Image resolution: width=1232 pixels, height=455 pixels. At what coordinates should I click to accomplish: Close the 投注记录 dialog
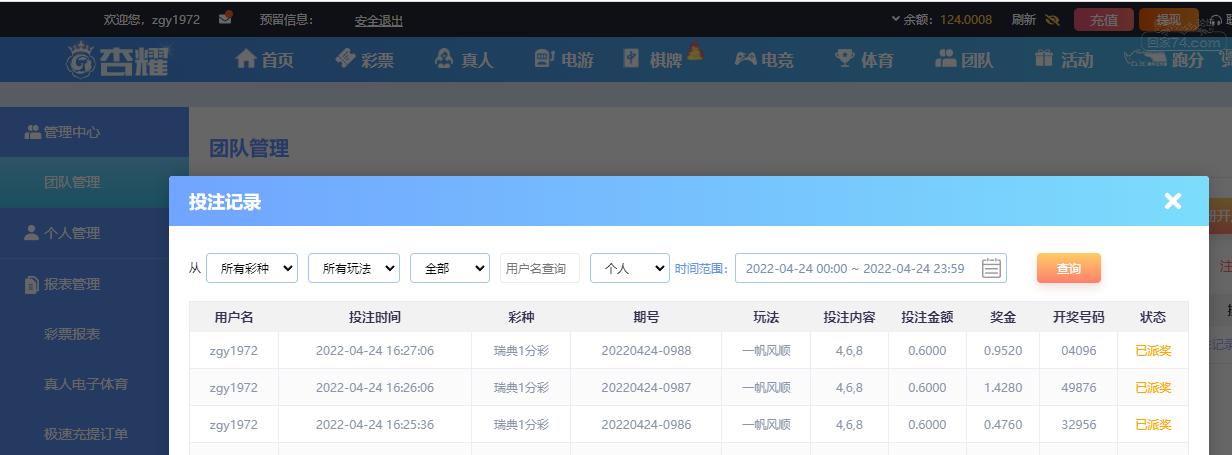[1173, 201]
